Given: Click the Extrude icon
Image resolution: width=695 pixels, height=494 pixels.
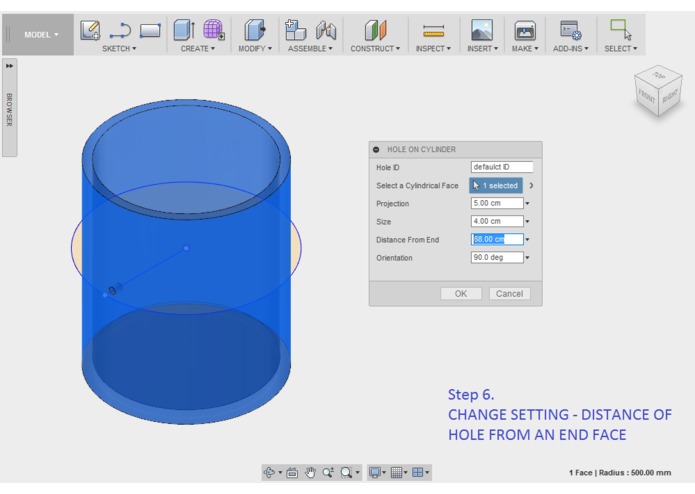Looking at the screenshot, I should [x=184, y=30].
